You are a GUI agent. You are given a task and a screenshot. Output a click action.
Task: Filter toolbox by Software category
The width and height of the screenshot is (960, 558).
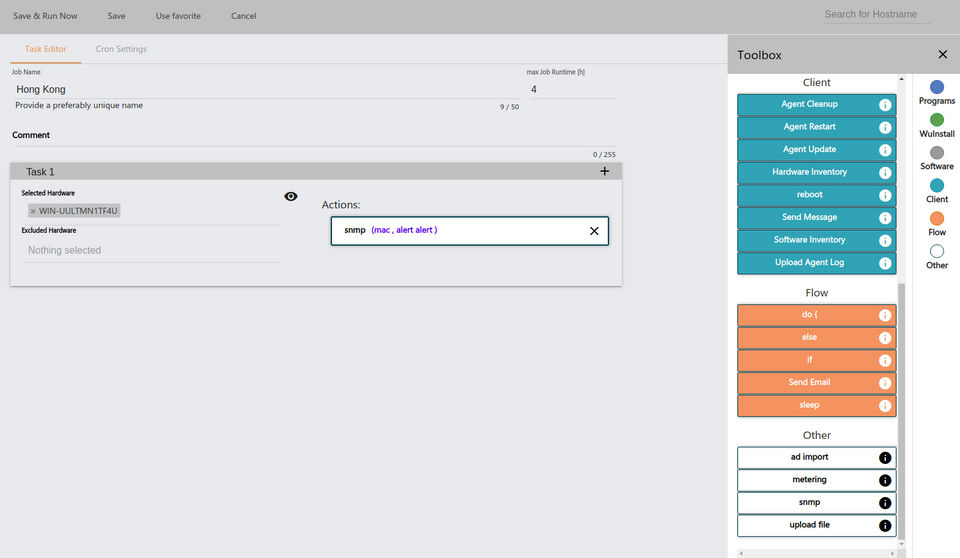click(x=937, y=158)
